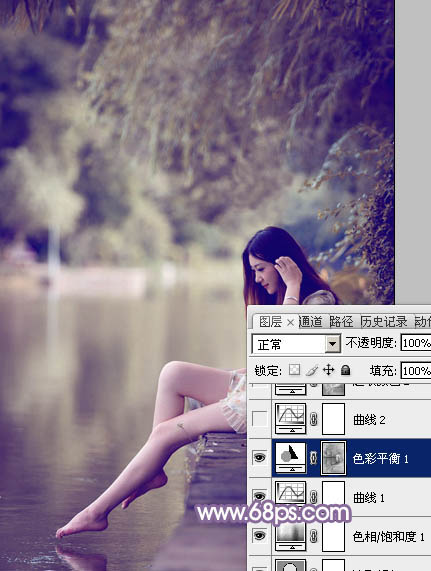Close the 图层 tab with x
The height and width of the screenshot is (571, 431).
coord(290,322)
